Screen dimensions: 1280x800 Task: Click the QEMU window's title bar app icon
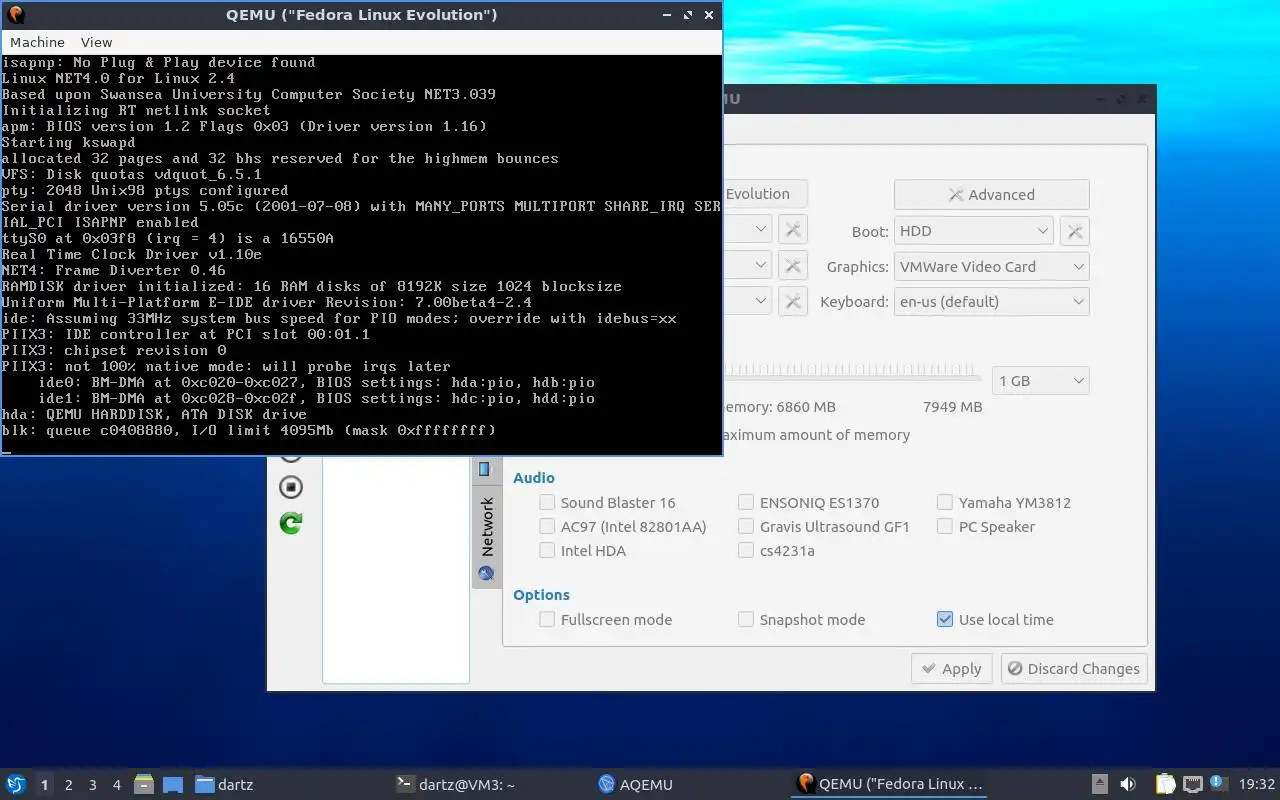15,15
